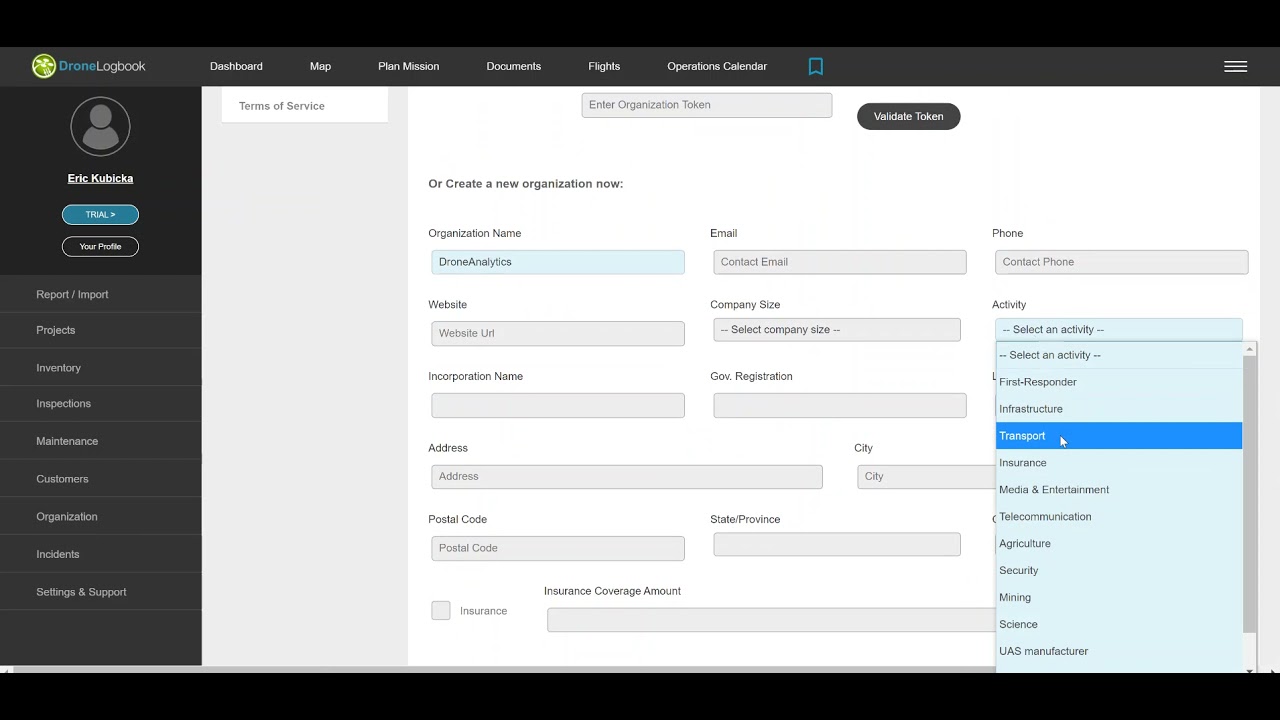The width and height of the screenshot is (1280, 720).
Task: Click the Postal Code input
Action: pos(558,548)
